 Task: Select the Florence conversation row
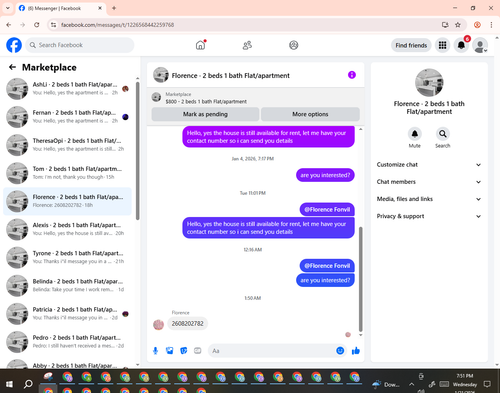pos(68,201)
